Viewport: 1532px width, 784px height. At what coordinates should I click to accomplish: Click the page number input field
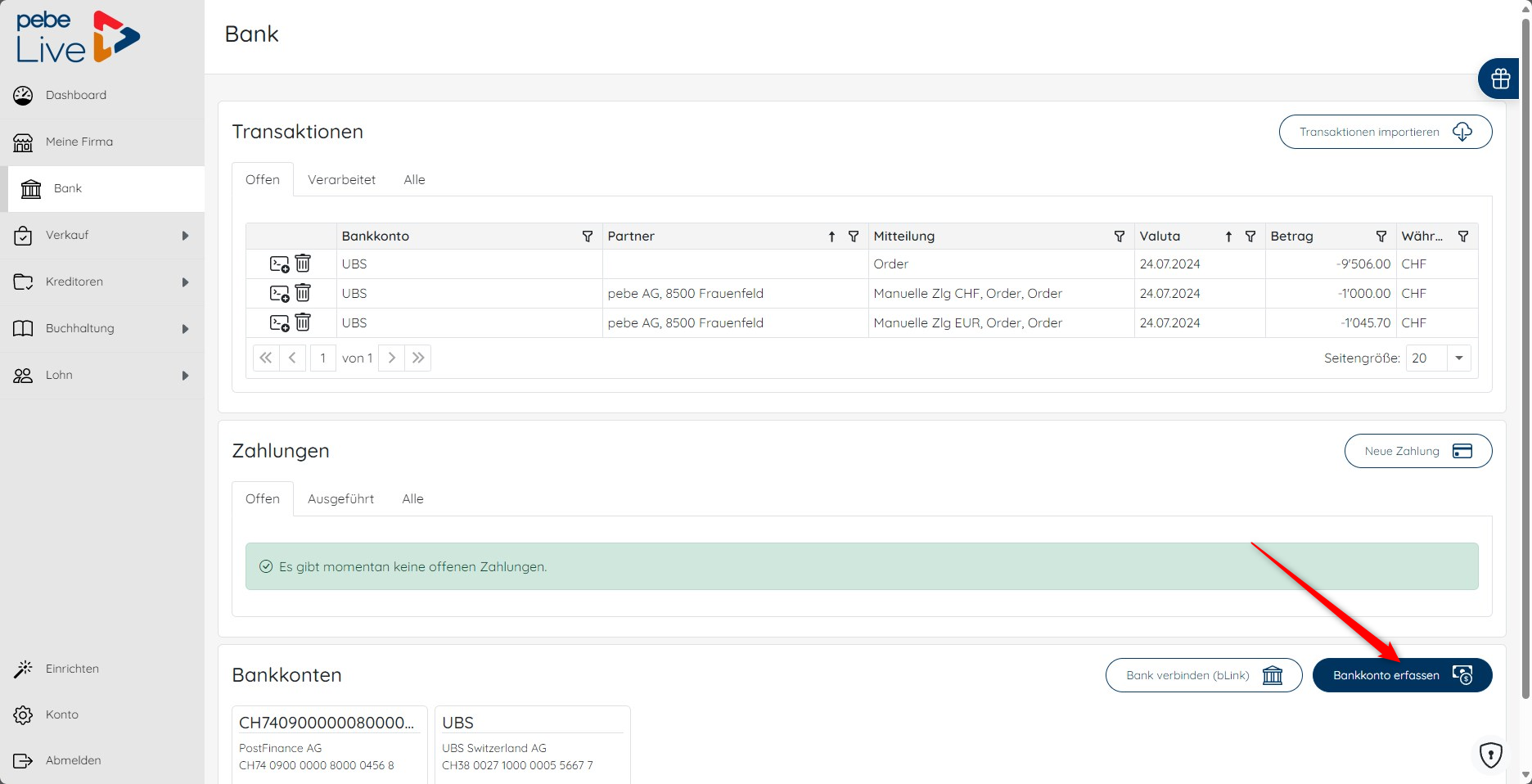322,358
